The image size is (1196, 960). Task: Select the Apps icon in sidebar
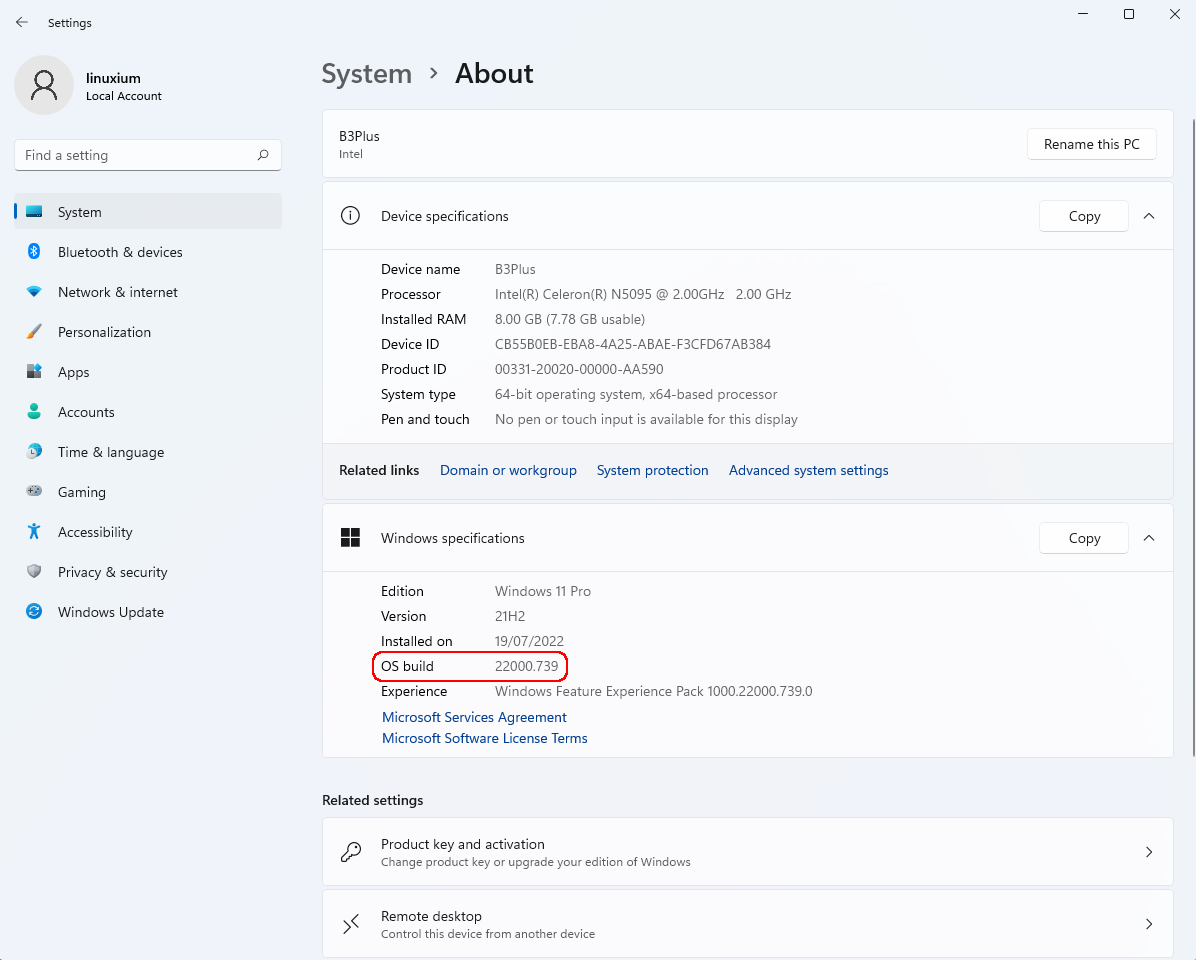(x=34, y=371)
